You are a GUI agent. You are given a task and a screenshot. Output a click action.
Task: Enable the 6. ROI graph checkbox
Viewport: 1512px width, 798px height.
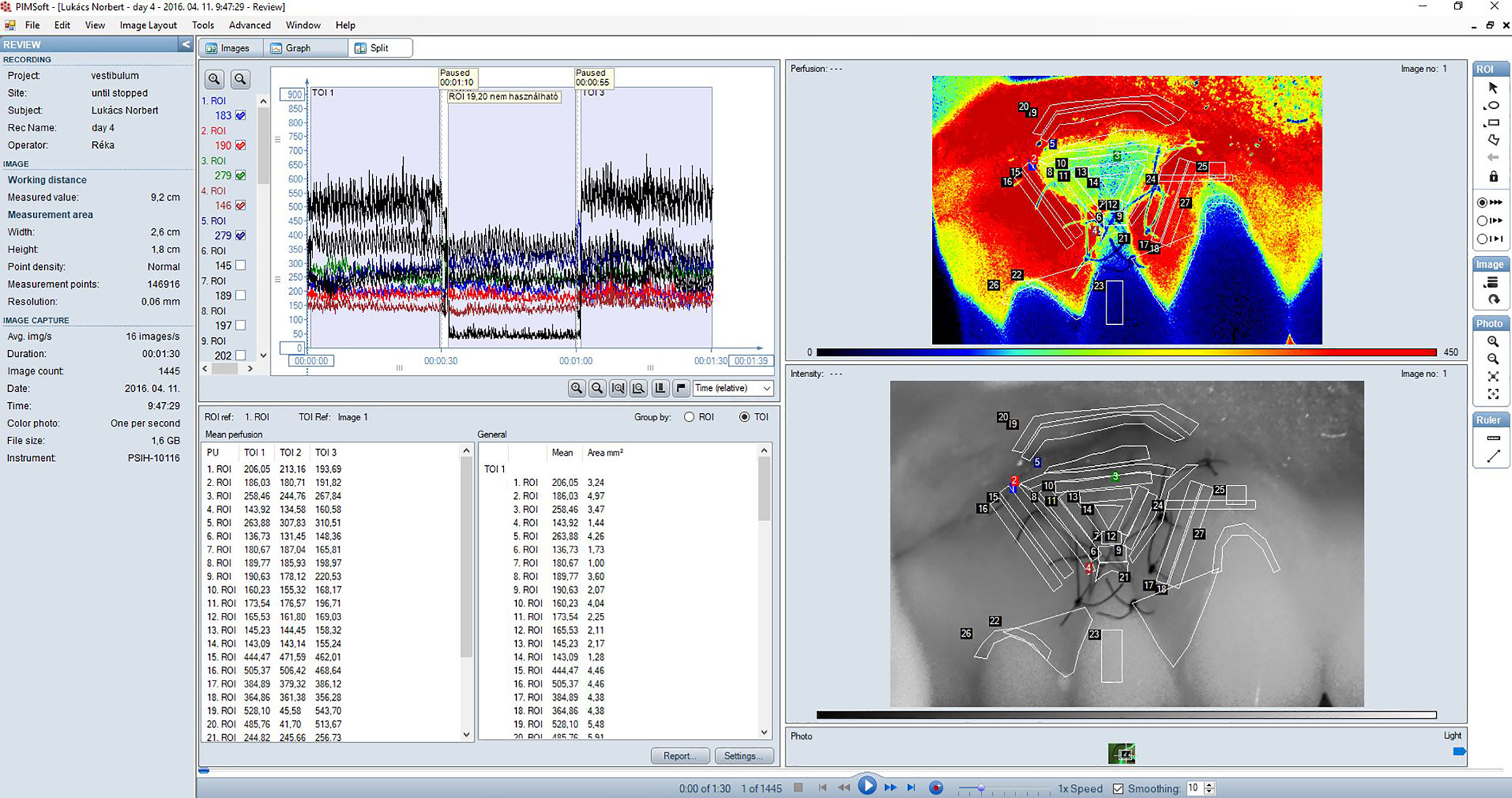(x=241, y=265)
